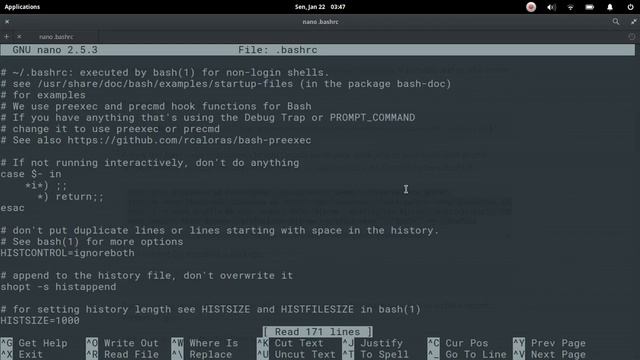Click the ^Y Prev Page shortcut
The height and width of the screenshot is (360, 640).
tap(549, 343)
